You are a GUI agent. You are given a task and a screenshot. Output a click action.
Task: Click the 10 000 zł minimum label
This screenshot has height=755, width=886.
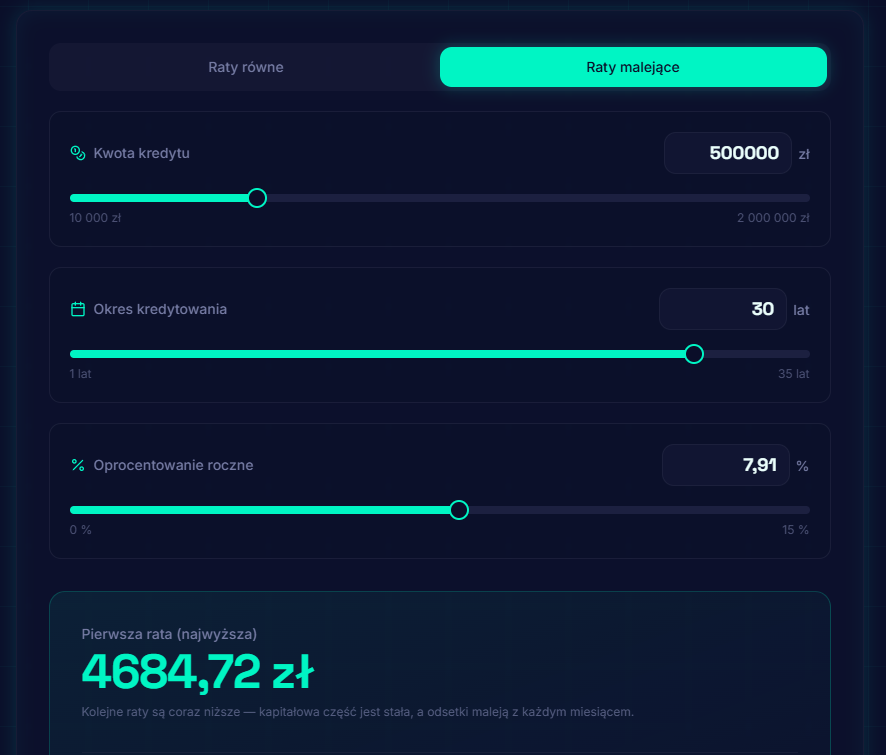[x=95, y=218]
